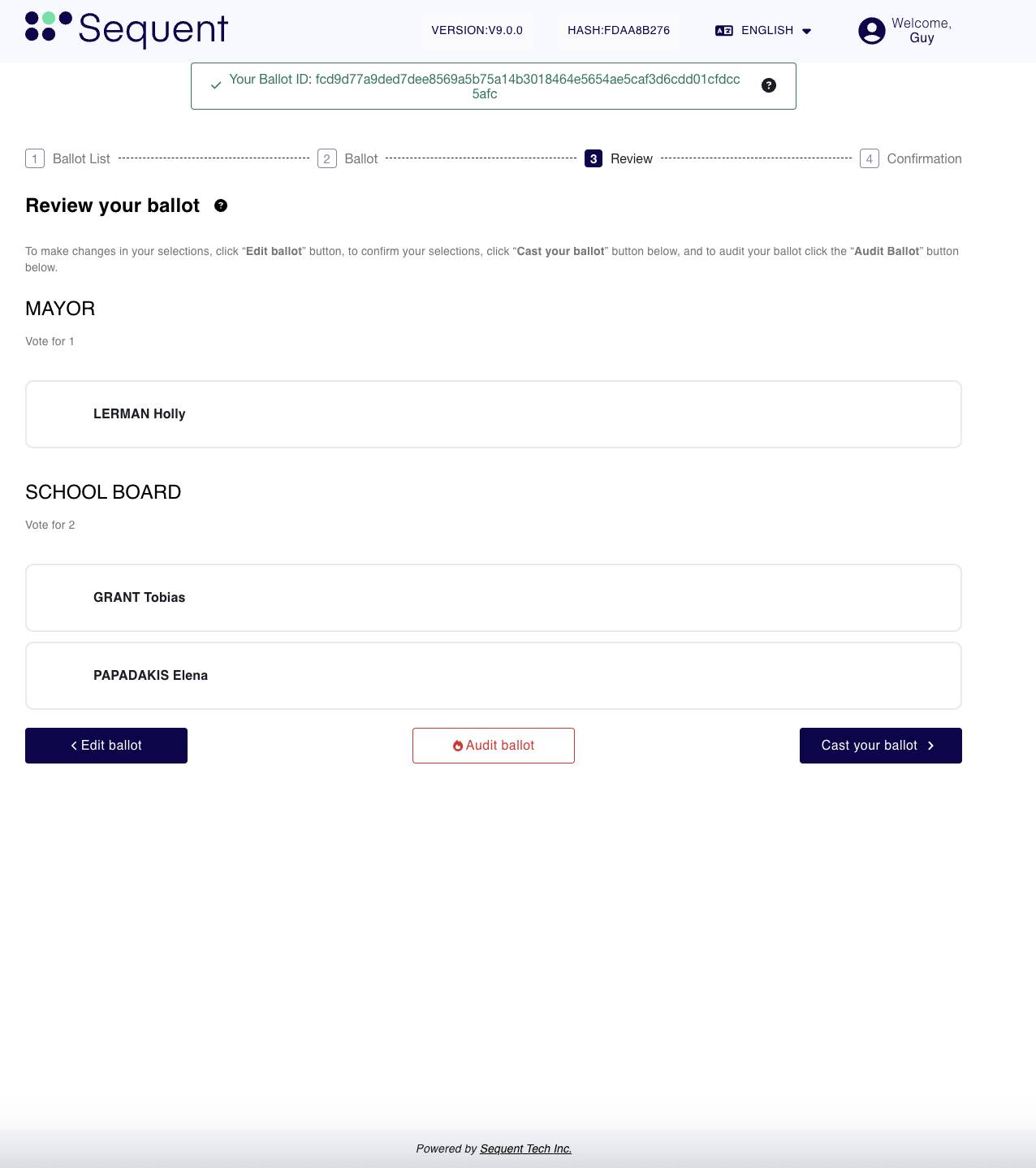The image size is (1036, 1168).
Task: Click the help icon beside your Ballot ID
Action: 769,84
